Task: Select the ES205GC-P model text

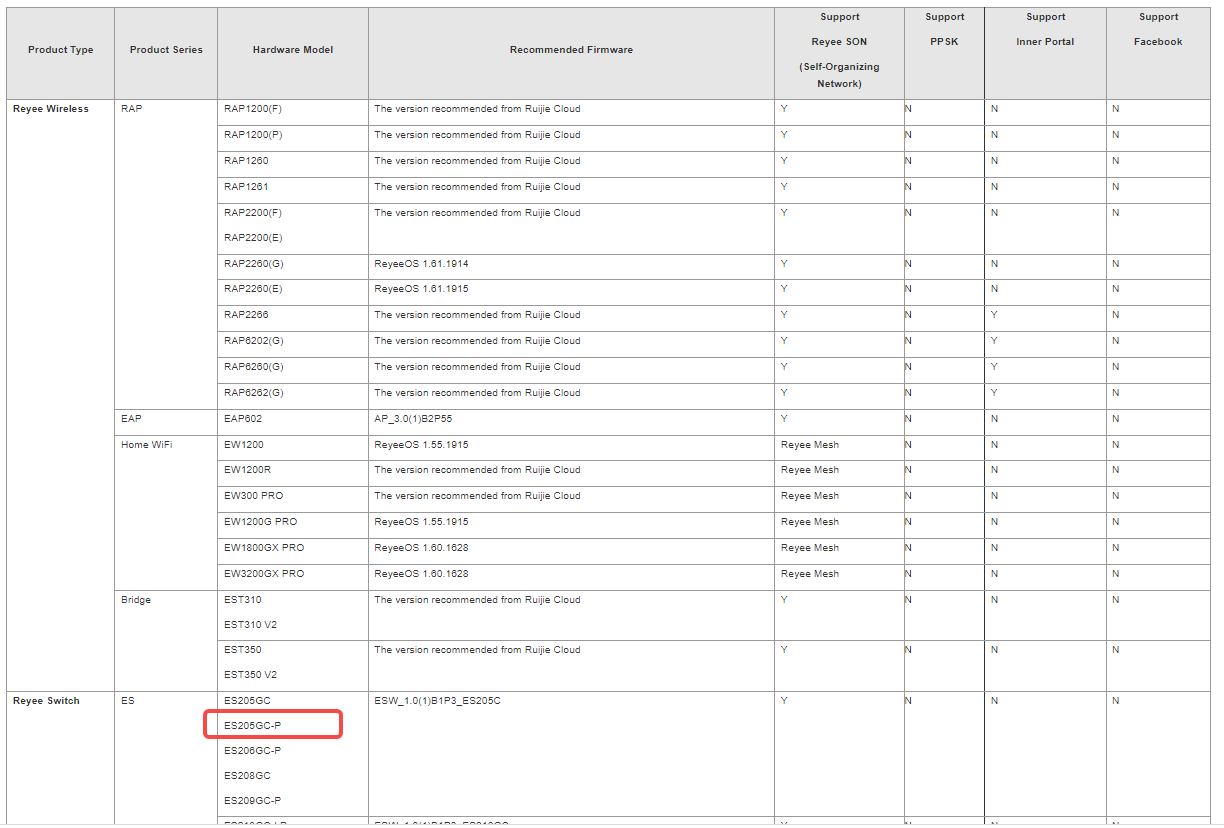Action: (252, 725)
